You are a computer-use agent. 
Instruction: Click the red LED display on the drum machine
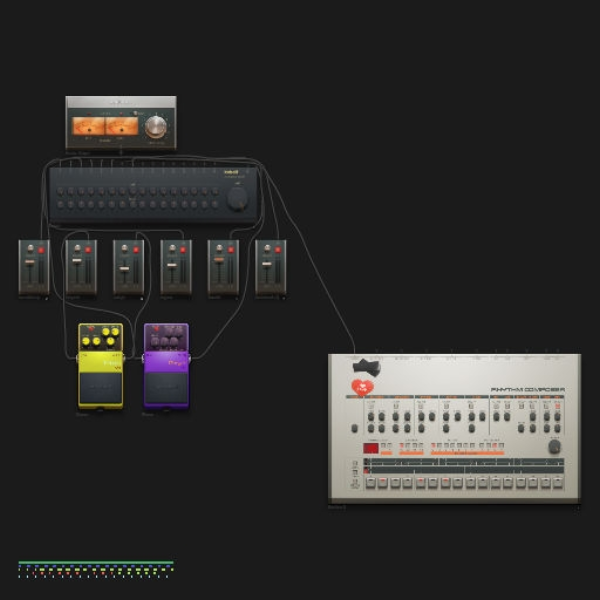click(371, 448)
